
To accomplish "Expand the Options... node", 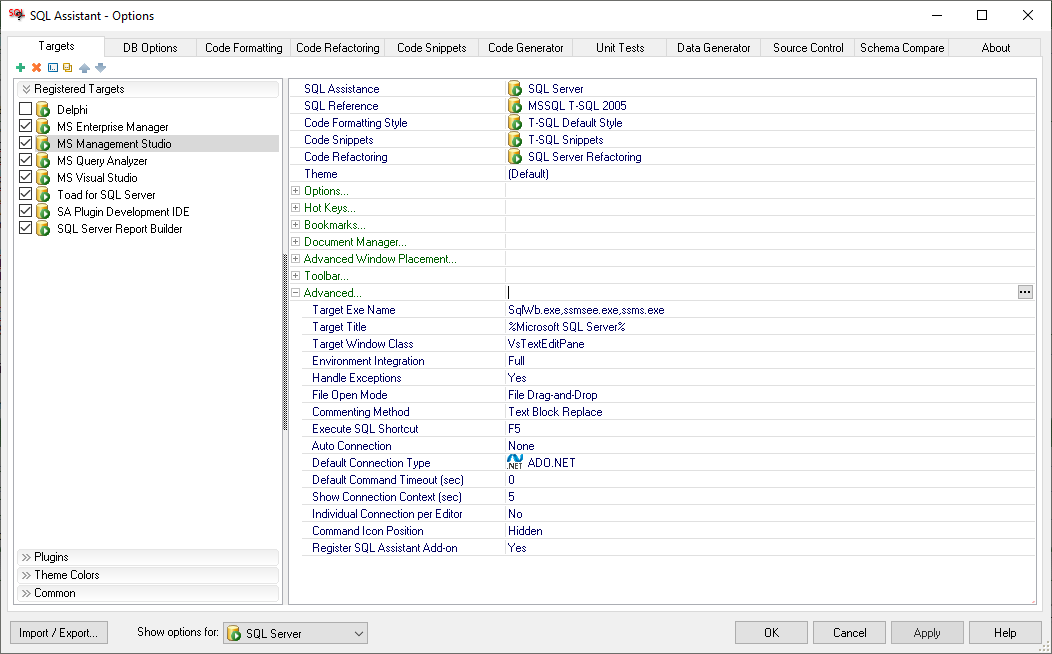I will [x=295, y=190].
